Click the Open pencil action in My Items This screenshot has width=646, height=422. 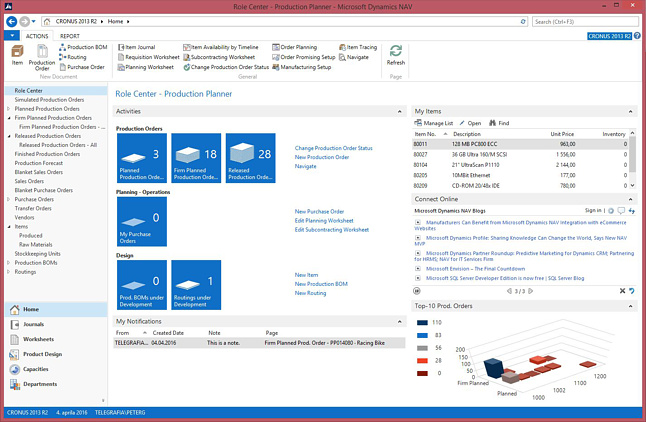coord(470,123)
